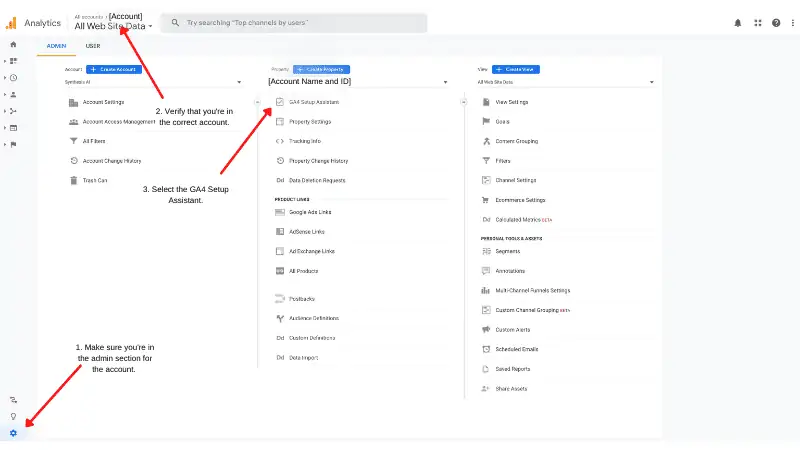Click the search magnifier icon

[175, 22]
